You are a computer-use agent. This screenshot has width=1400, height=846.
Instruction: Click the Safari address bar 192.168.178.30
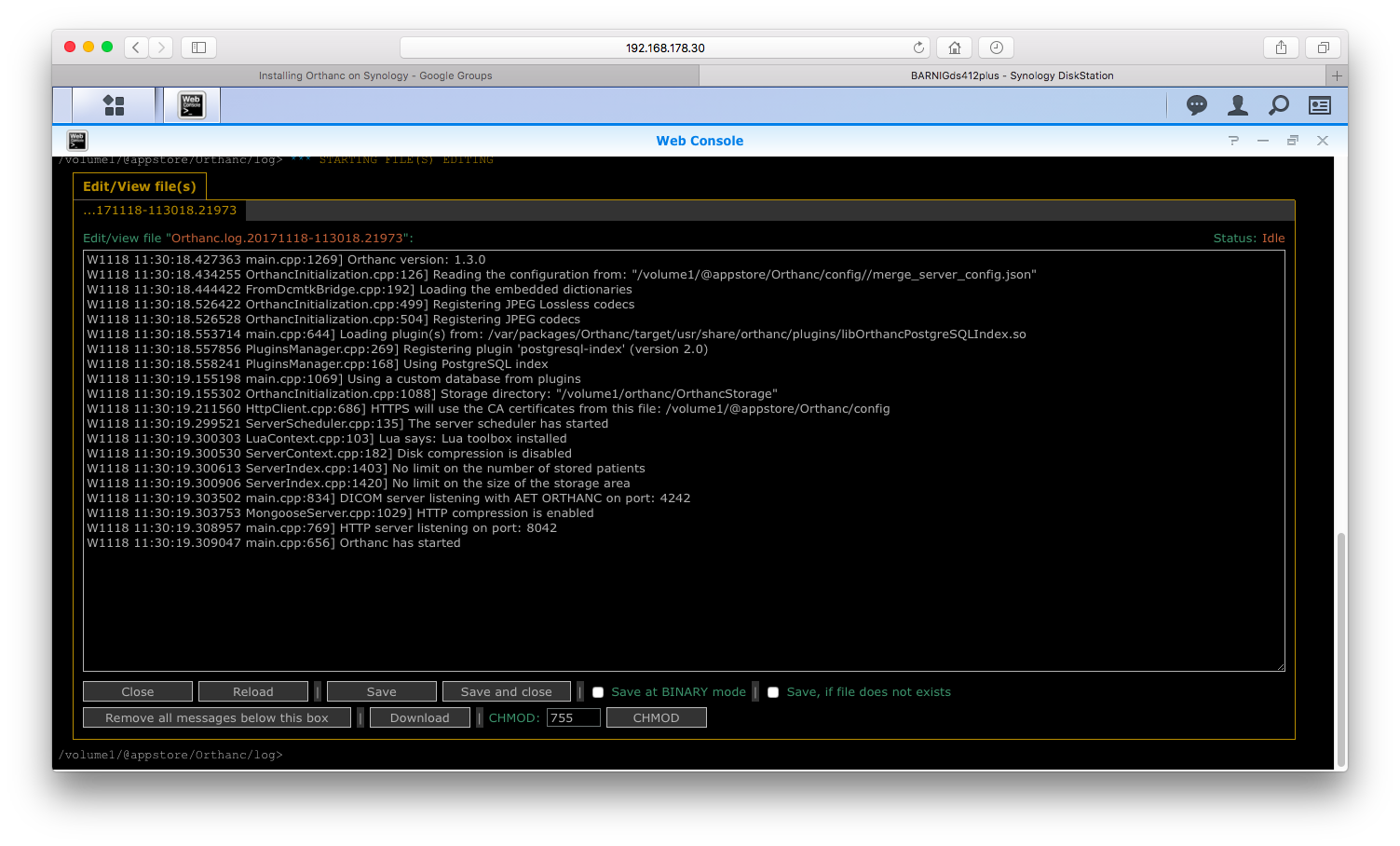(x=665, y=48)
